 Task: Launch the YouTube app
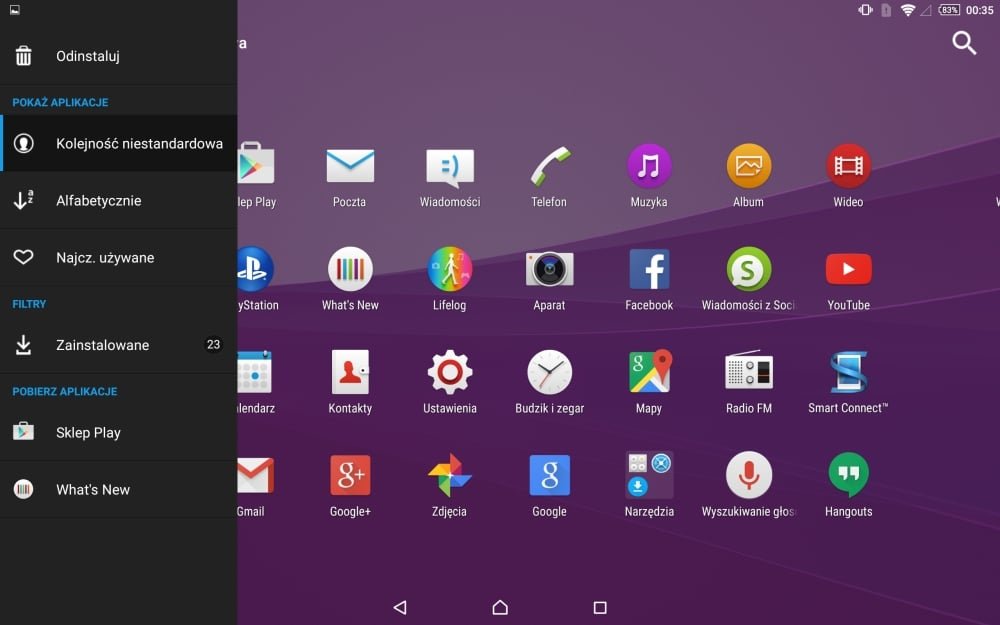pyautogui.click(x=848, y=269)
